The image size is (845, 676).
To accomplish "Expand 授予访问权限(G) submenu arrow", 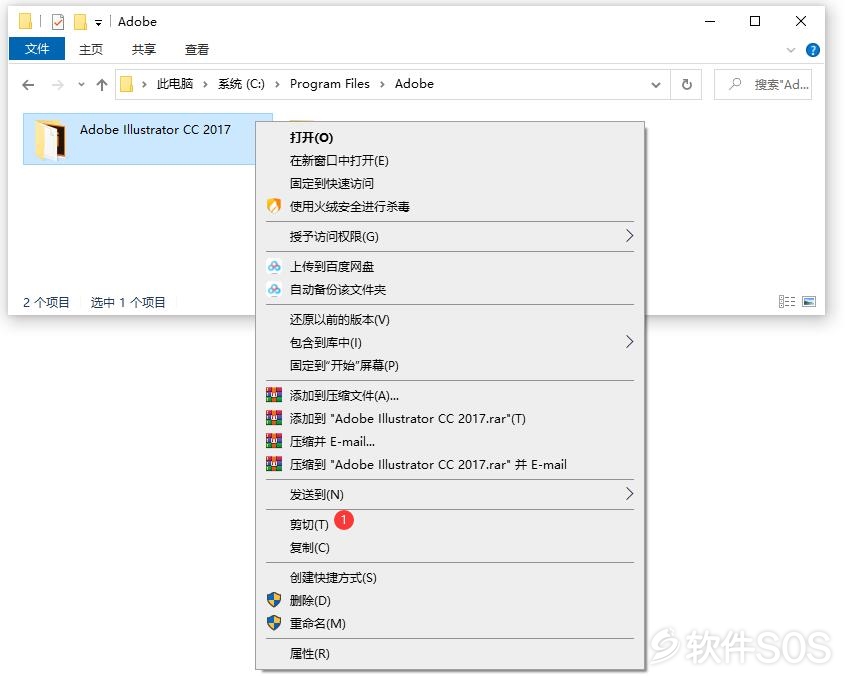I will click(629, 236).
